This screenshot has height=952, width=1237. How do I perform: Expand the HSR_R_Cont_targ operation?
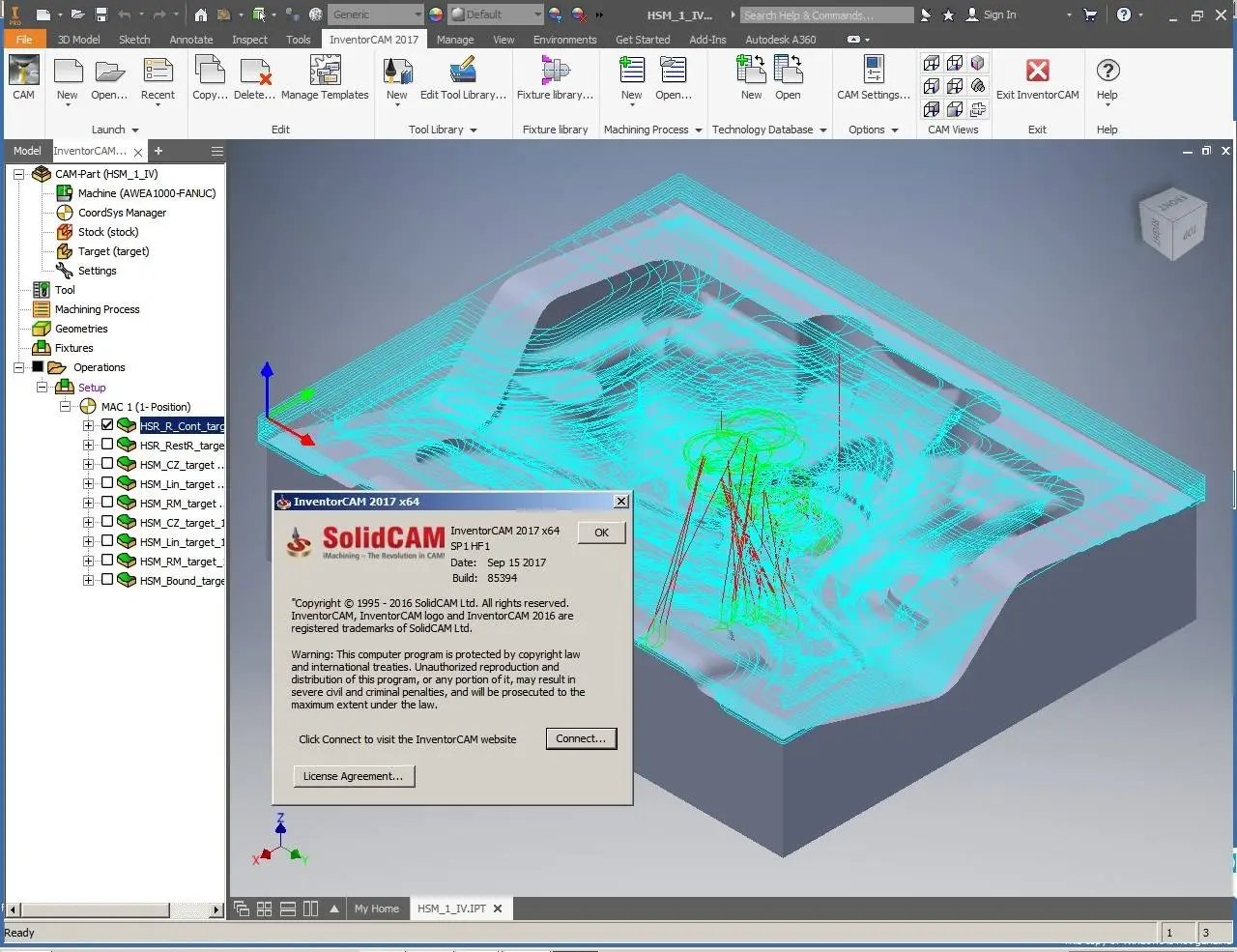coord(88,425)
